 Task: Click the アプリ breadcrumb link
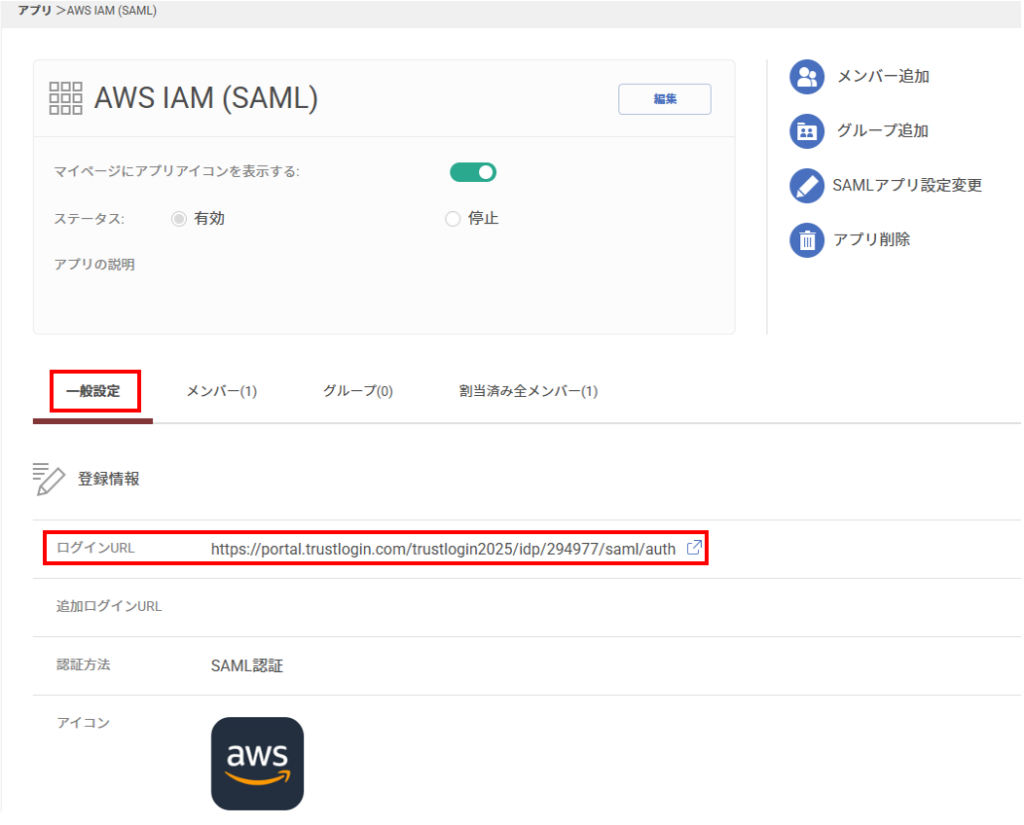34,11
